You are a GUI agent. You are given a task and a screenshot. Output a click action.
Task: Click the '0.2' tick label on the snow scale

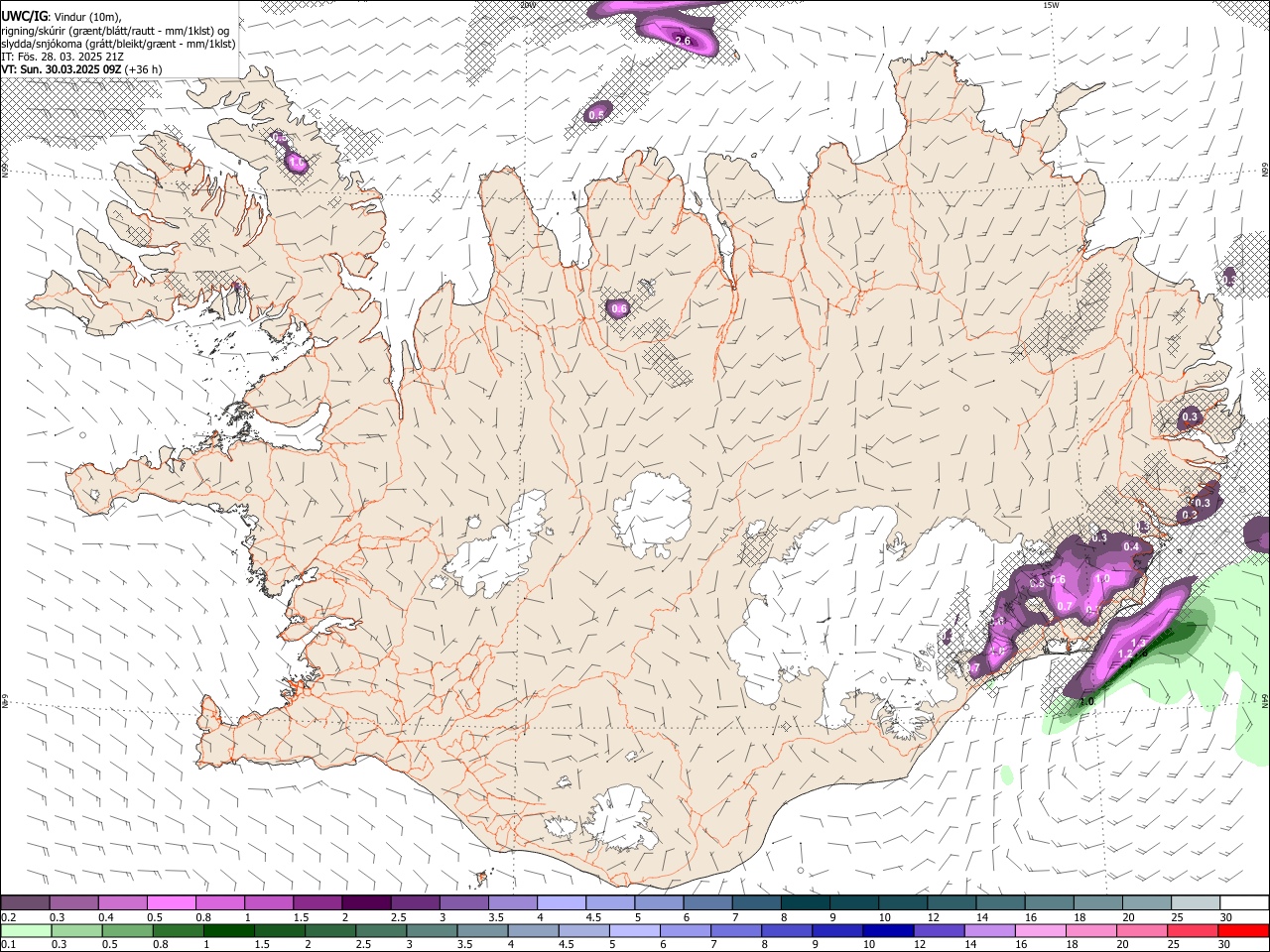click(7, 917)
